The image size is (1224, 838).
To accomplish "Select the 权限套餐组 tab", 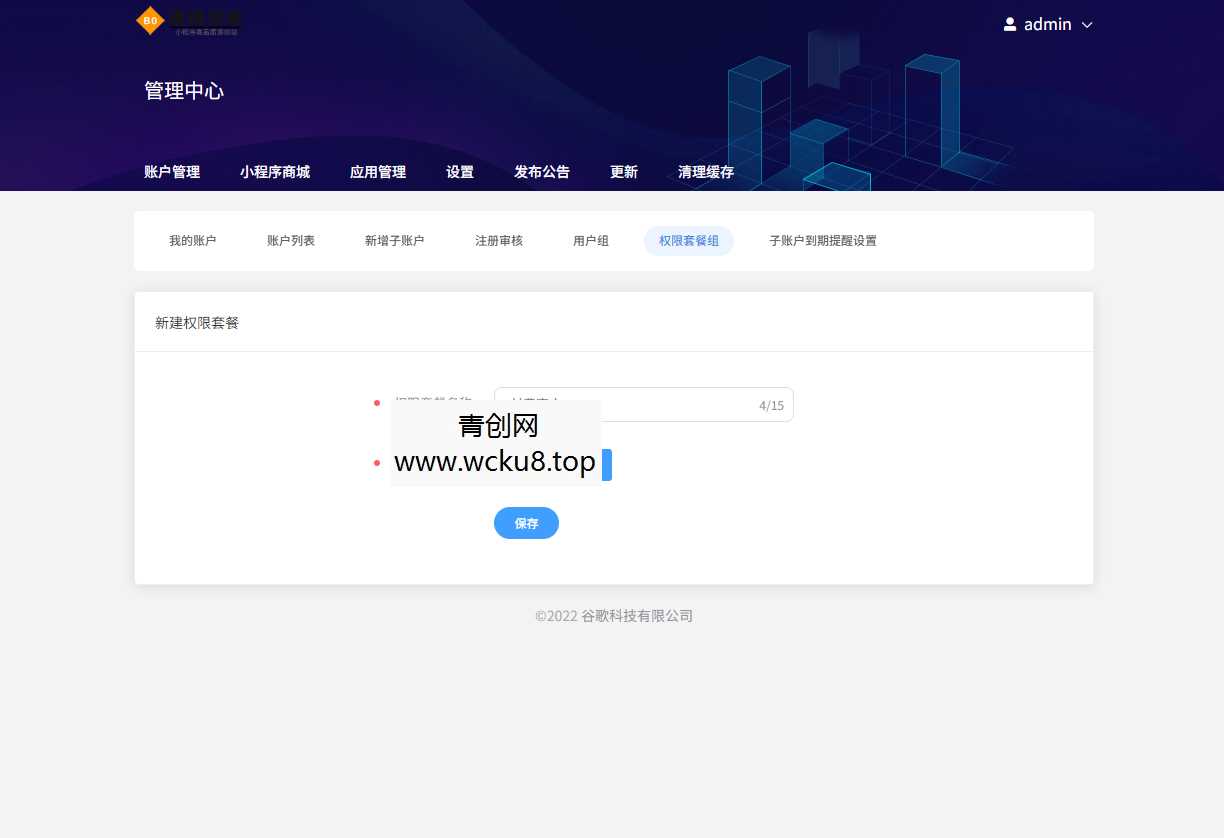I will click(x=688, y=240).
